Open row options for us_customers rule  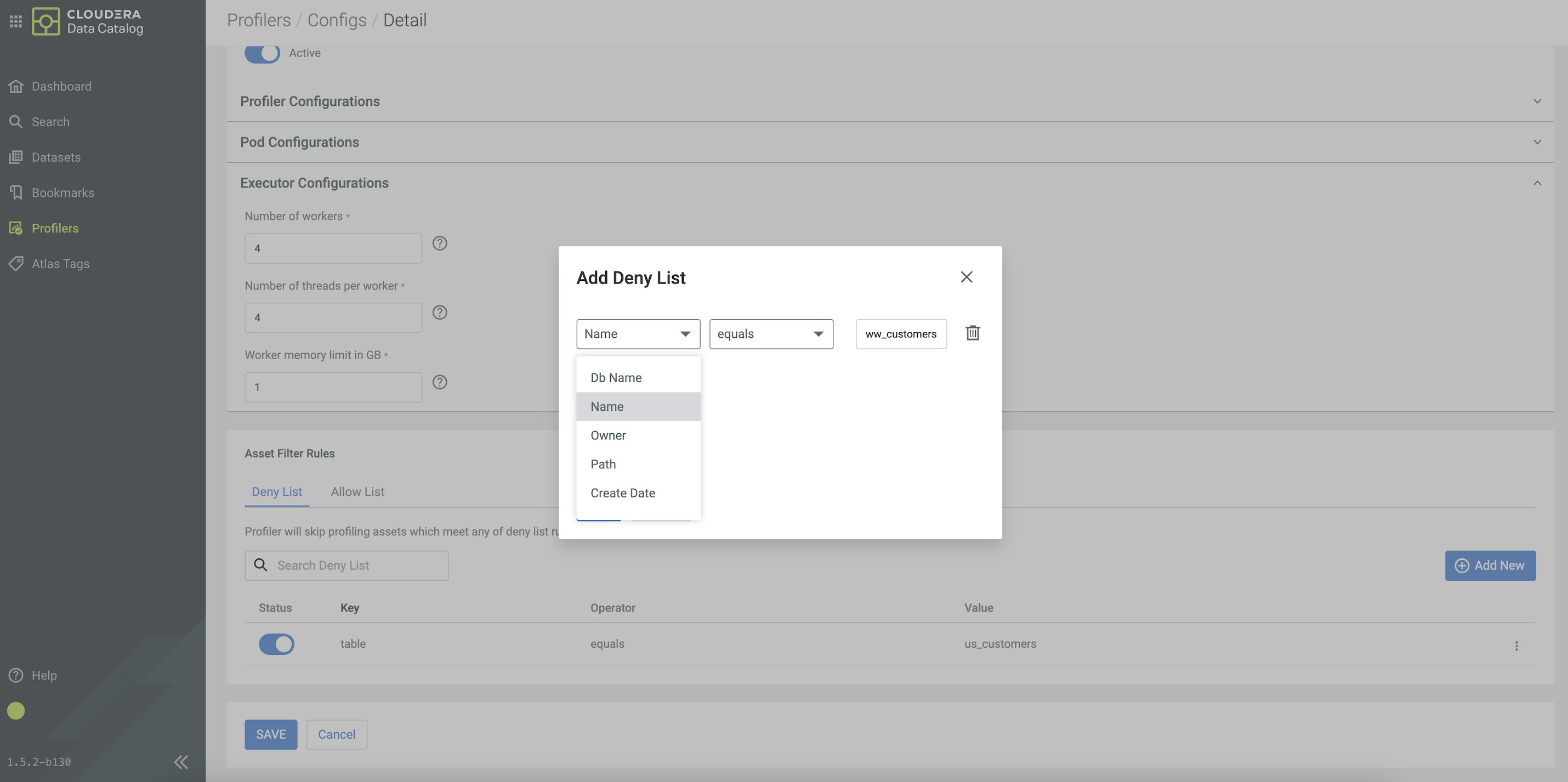pyautogui.click(x=1516, y=645)
